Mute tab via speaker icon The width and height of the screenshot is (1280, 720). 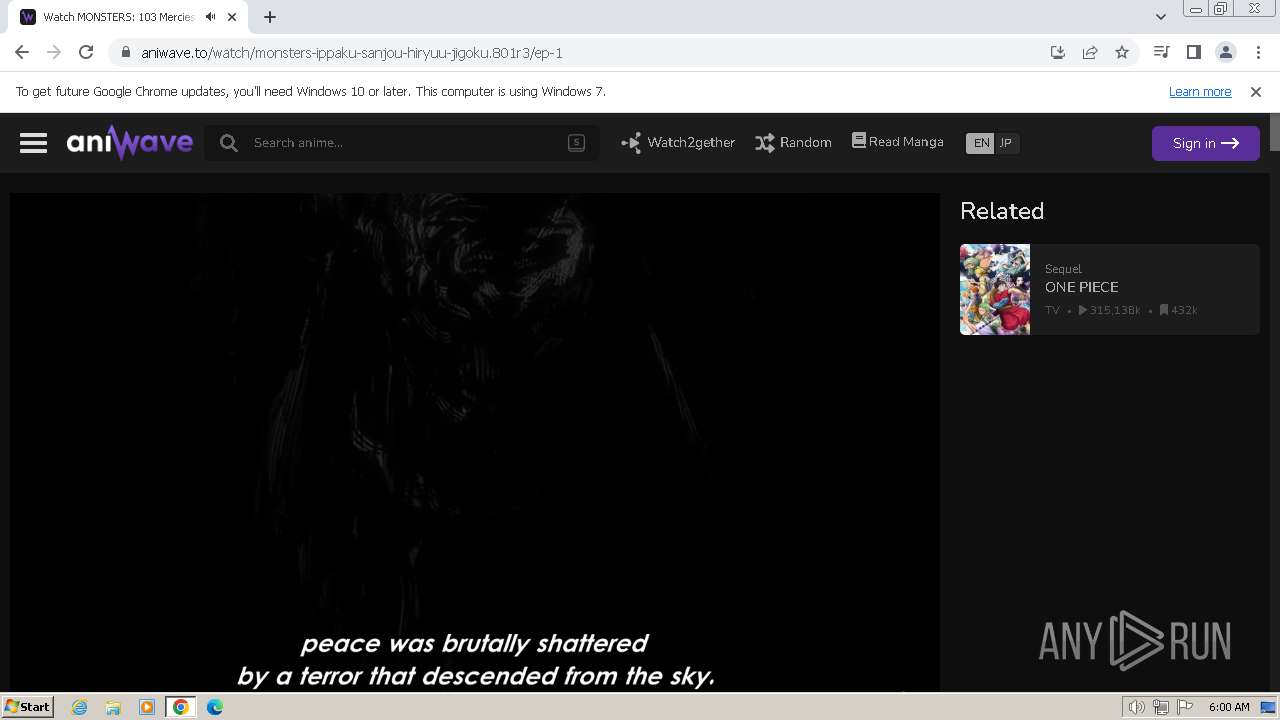[x=211, y=17]
